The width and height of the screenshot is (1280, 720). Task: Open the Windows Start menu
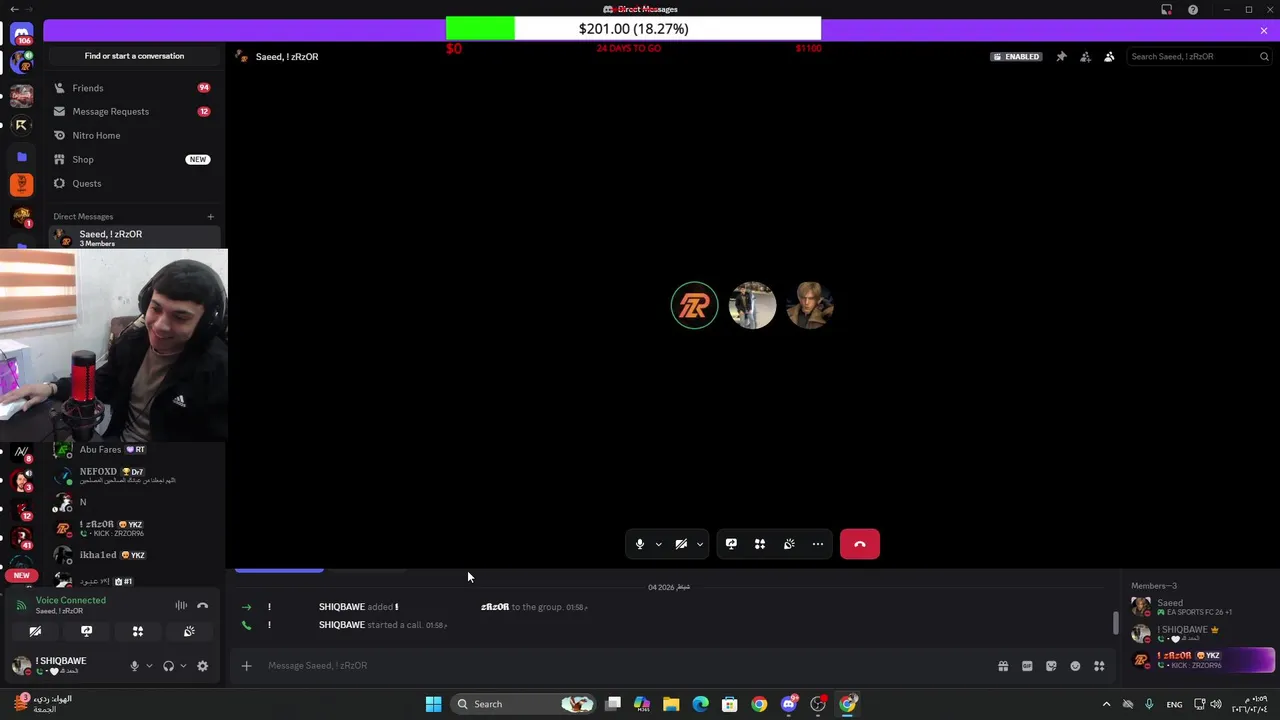point(433,704)
